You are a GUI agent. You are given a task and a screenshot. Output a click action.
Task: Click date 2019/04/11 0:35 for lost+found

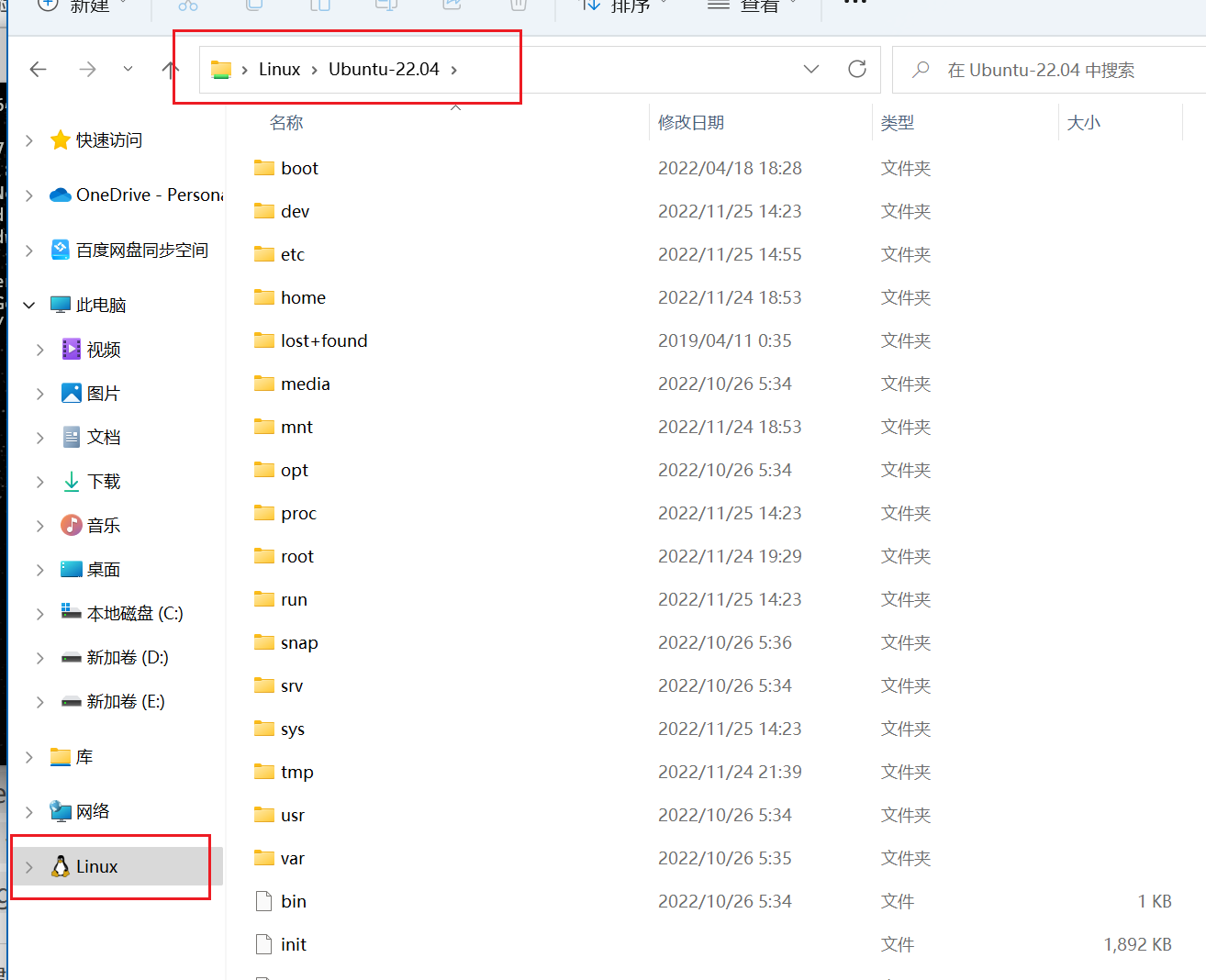(724, 340)
